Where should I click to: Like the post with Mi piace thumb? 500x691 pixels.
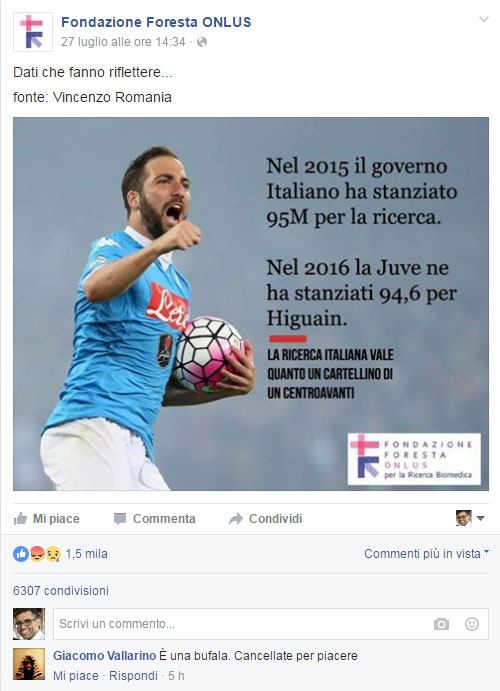pos(47,519)
